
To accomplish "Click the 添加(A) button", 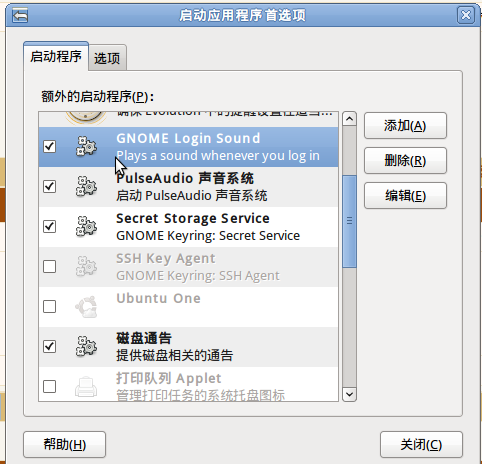I will (x=405, y=126).
